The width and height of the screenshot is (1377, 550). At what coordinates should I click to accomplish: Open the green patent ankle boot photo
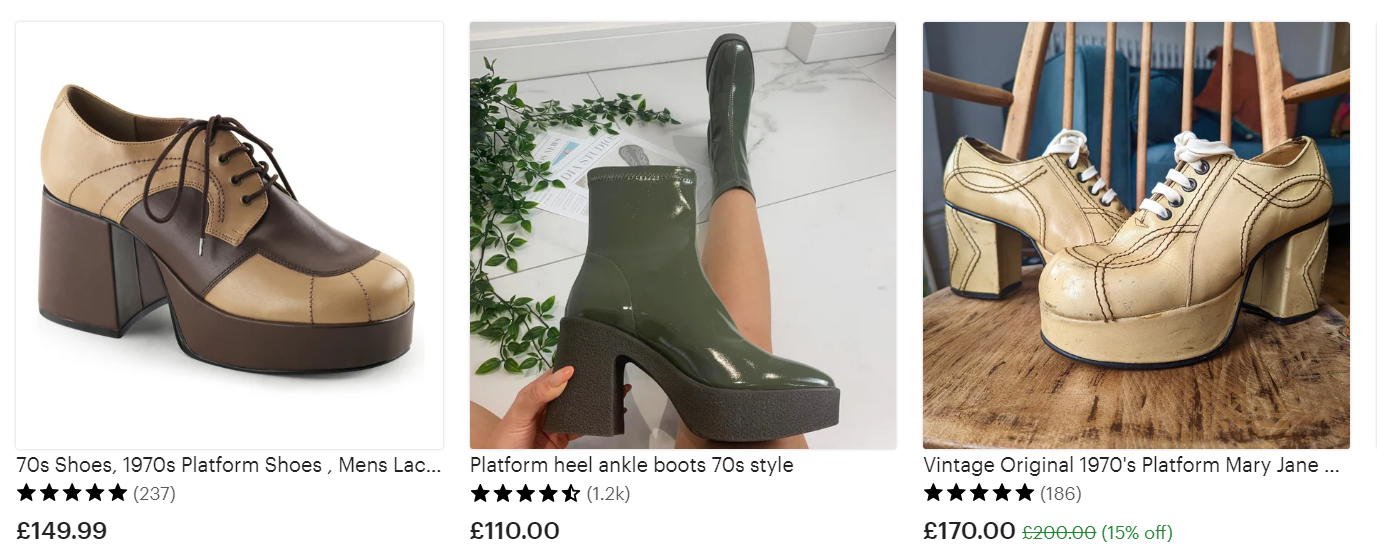coord(683,235)
